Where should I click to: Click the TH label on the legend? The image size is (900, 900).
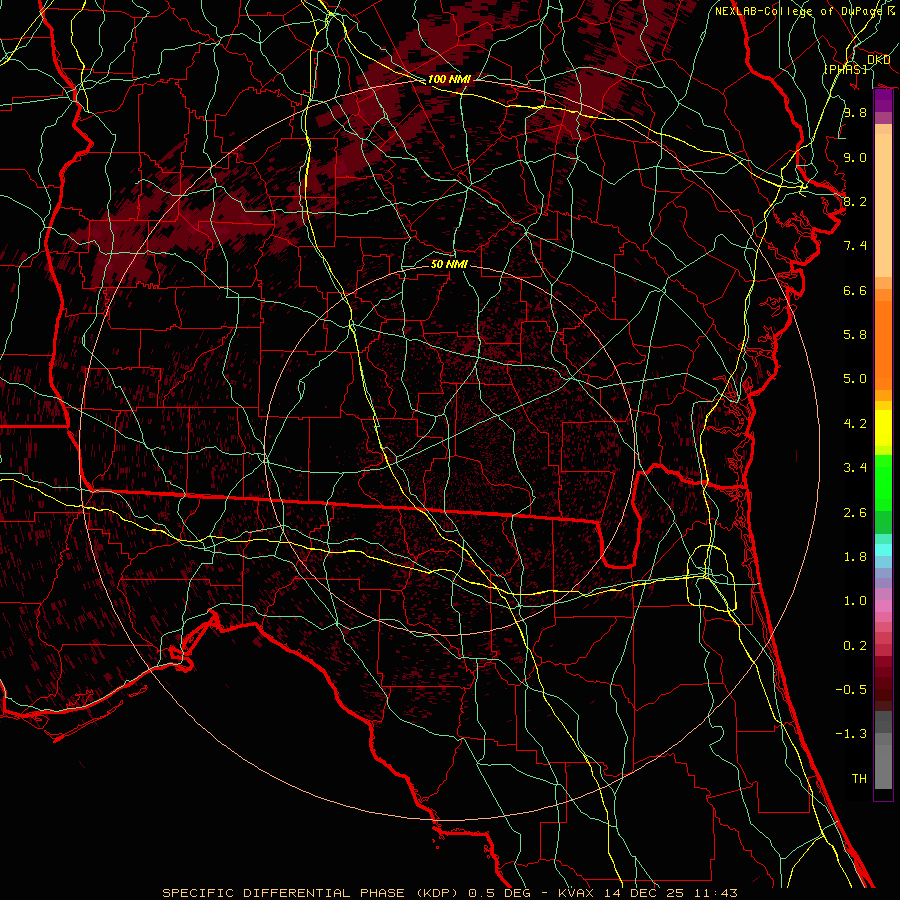[x=858, y=778]
